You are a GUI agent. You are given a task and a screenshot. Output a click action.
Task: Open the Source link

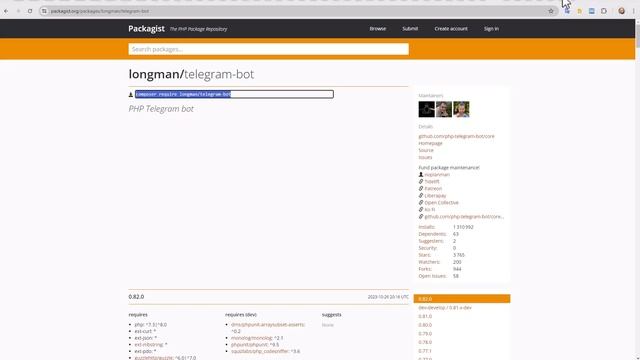click(426, 150)
